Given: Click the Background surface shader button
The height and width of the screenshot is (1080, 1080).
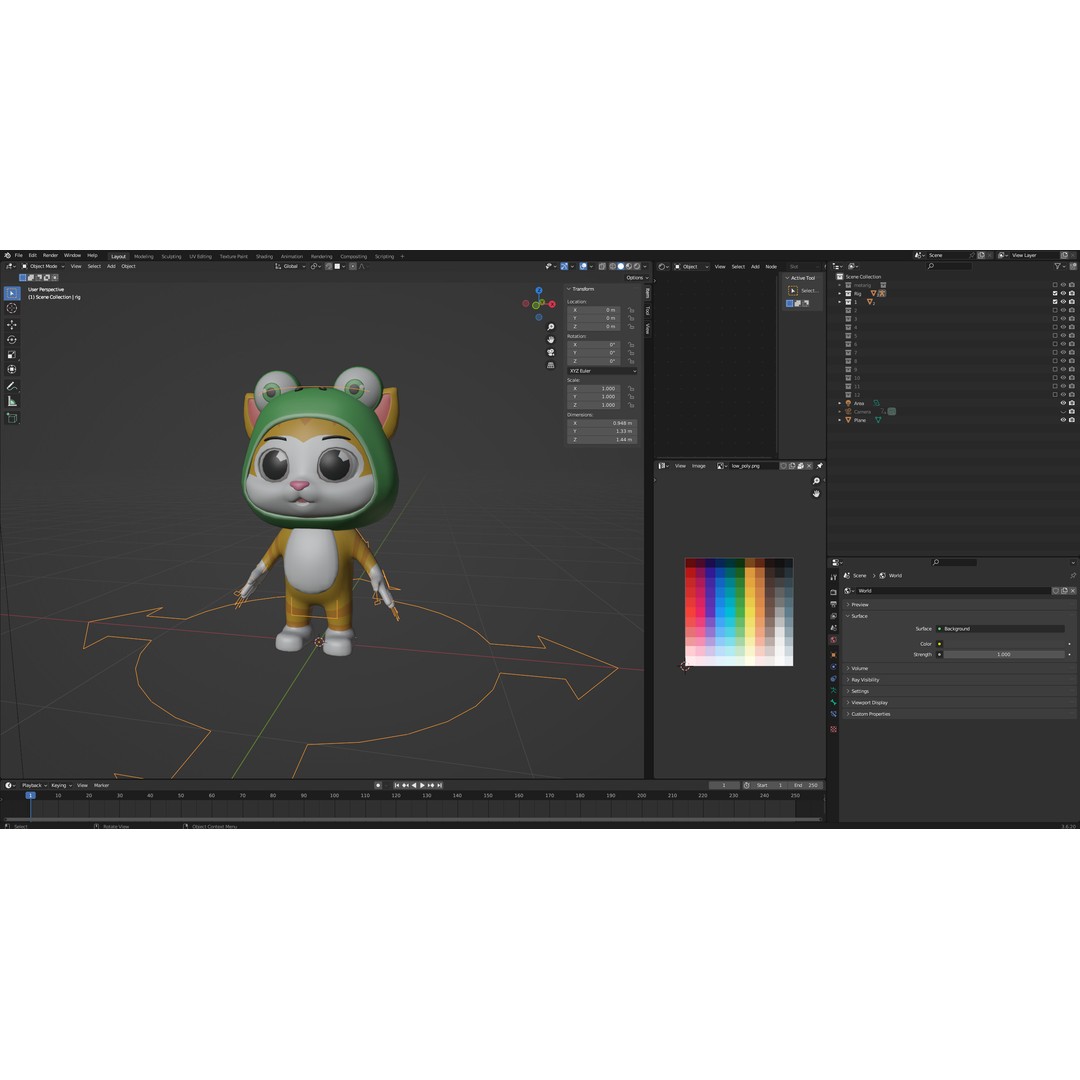Looking at the screenshot, I should pyautogui.click(x=1001, y=629).
